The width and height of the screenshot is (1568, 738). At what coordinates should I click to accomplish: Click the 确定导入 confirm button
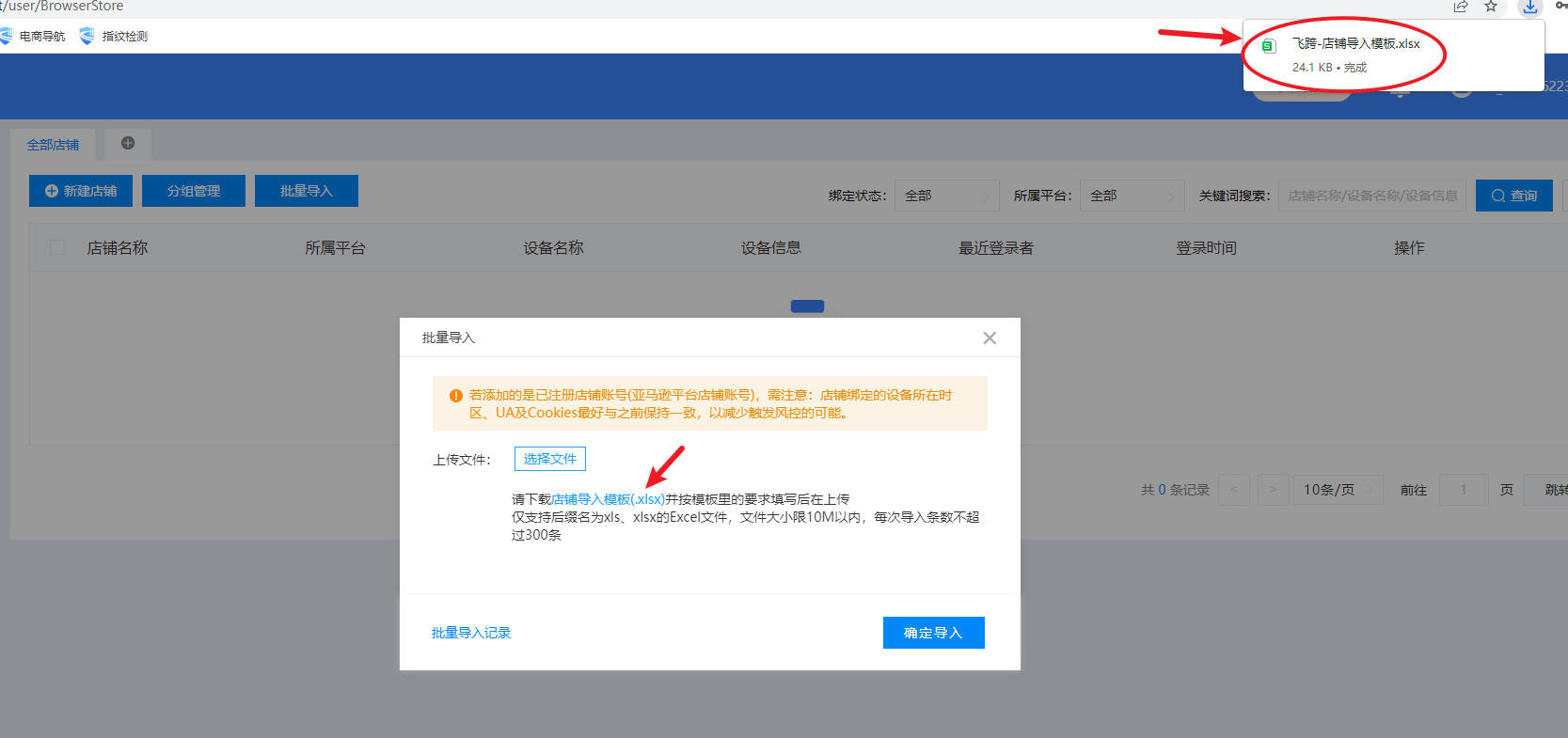click(x=933, y=633)
